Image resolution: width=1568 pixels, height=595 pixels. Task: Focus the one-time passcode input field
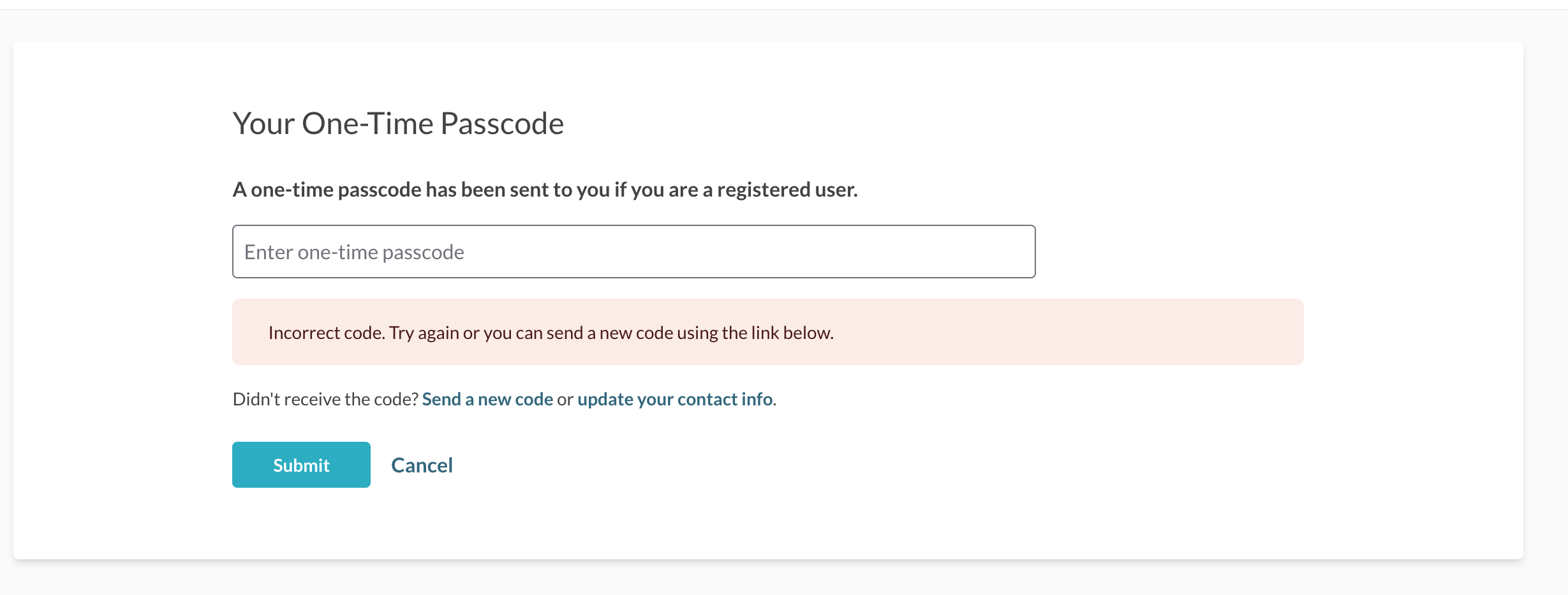633,252
